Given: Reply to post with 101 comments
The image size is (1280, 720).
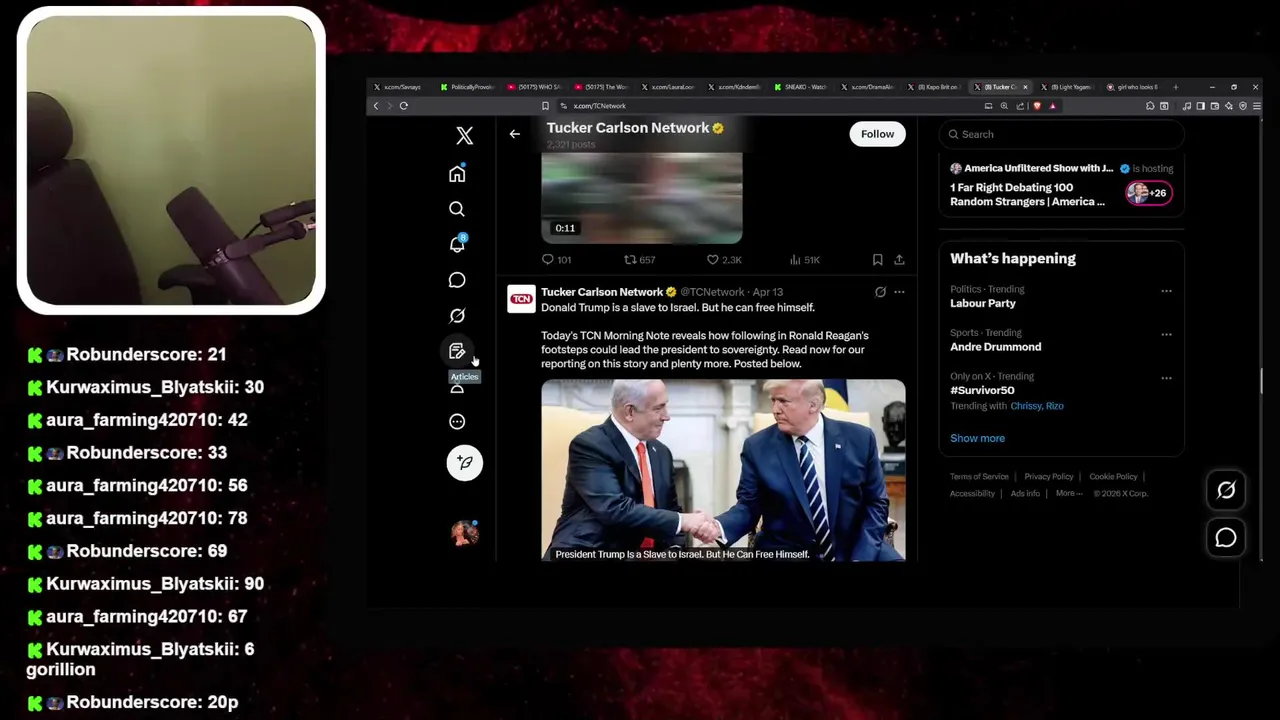Looking at the screenshot, I should [556, 259].
